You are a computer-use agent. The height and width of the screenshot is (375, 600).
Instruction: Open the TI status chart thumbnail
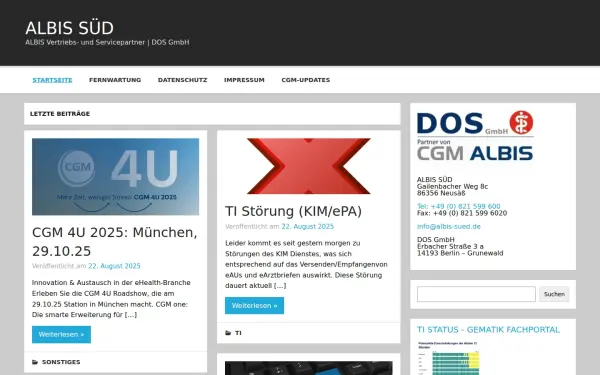448,358
